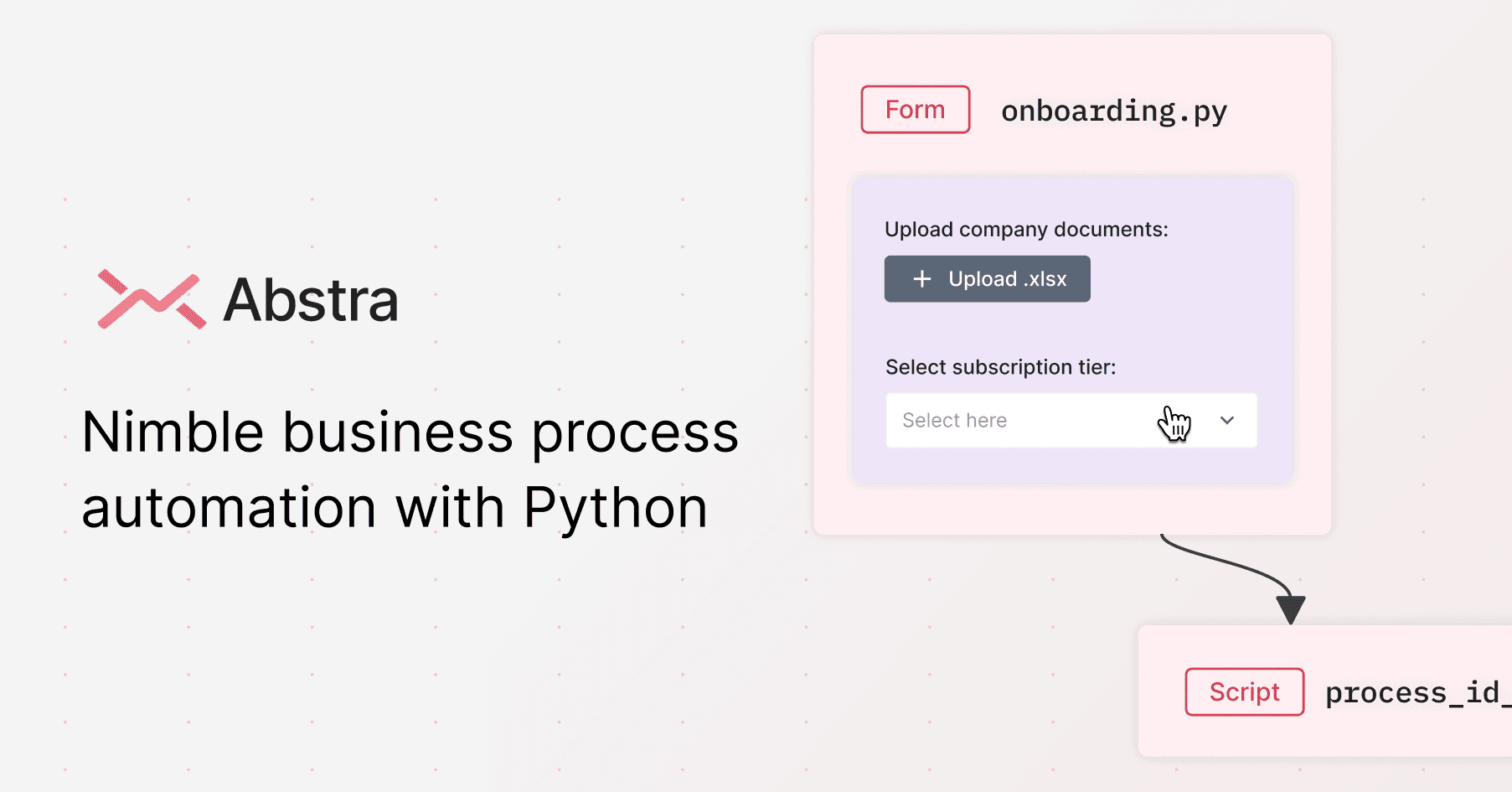Viewport: 1512px width, 792px height.
Task: Click empty space in the lavender form panel
Action: [x=1189, y=318]
